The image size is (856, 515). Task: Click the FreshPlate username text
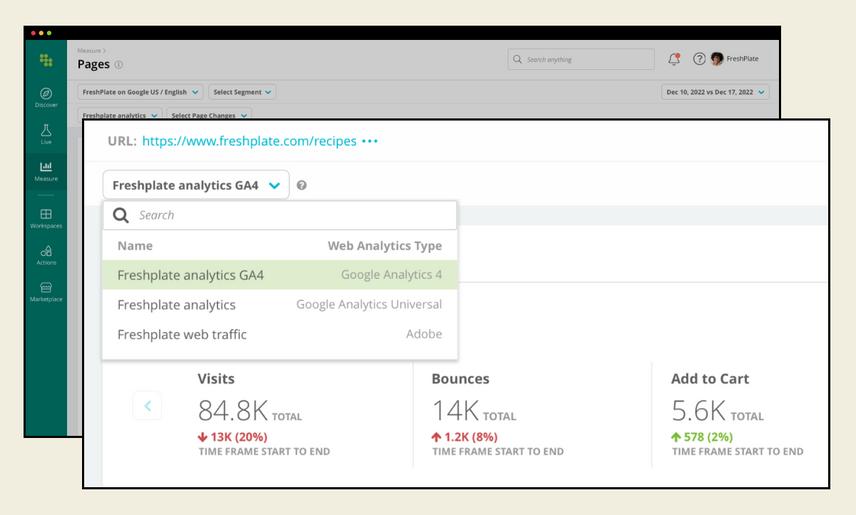coord(742,59)
